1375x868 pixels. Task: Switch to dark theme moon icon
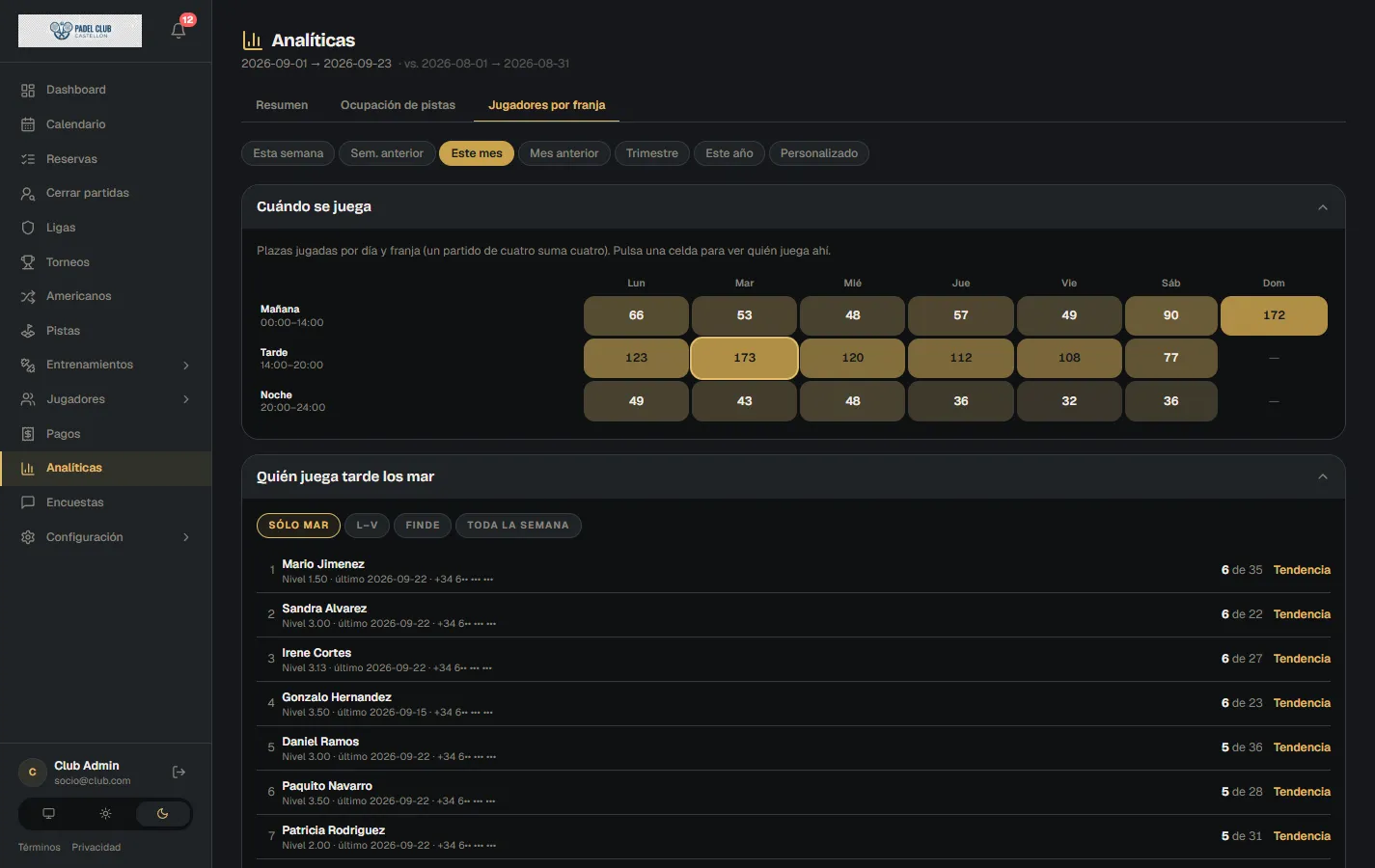162,814
